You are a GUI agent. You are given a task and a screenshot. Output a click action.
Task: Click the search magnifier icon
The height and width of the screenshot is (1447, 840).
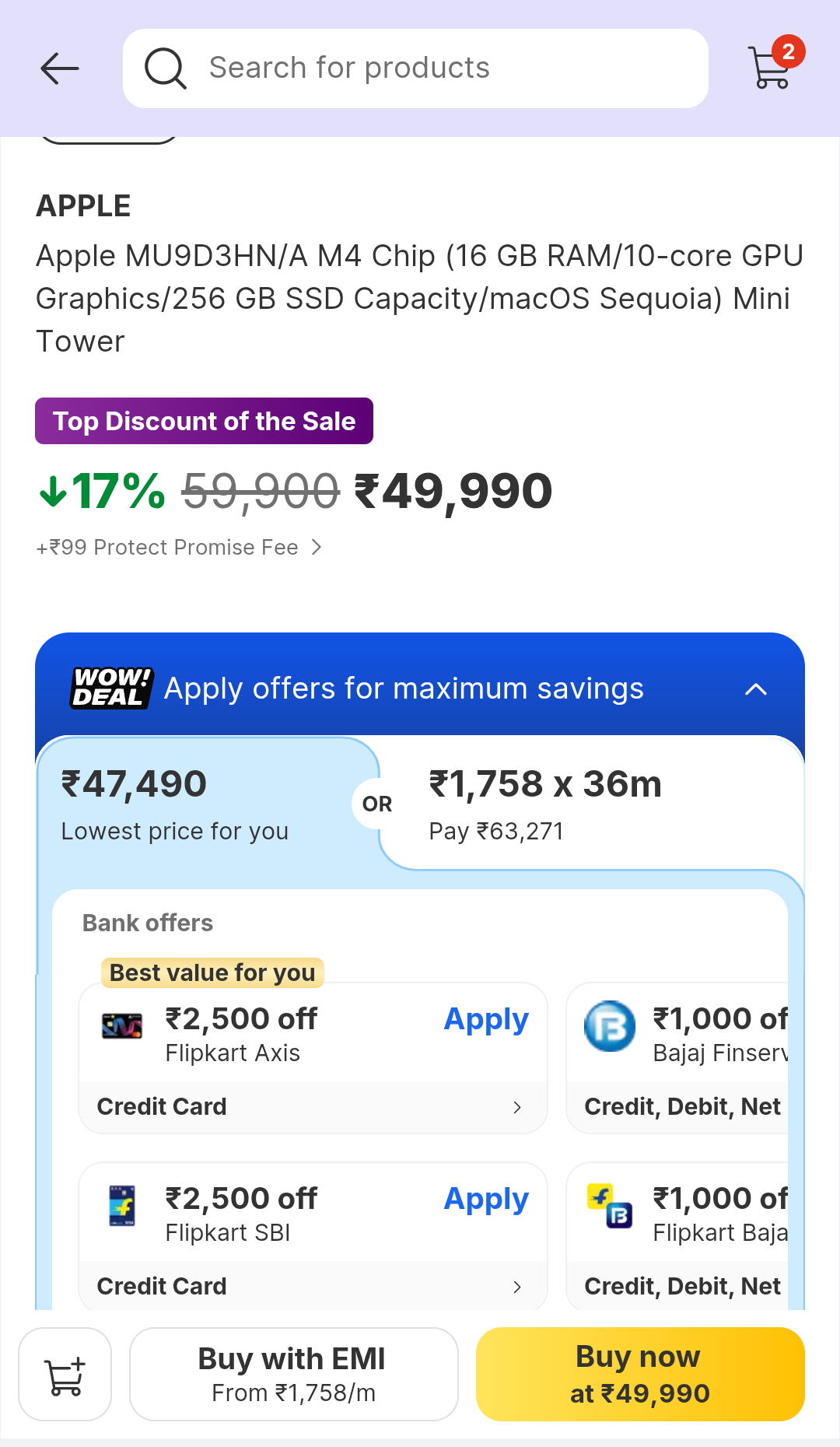pos(164,68)
